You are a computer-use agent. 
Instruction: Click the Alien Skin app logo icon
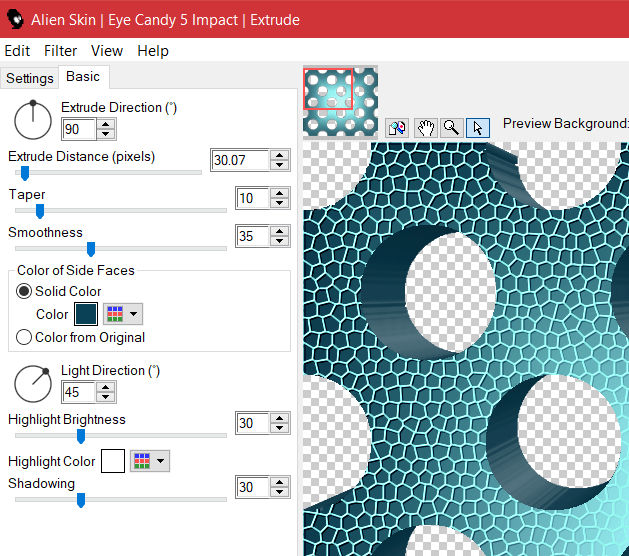click(x=15, y=19)
